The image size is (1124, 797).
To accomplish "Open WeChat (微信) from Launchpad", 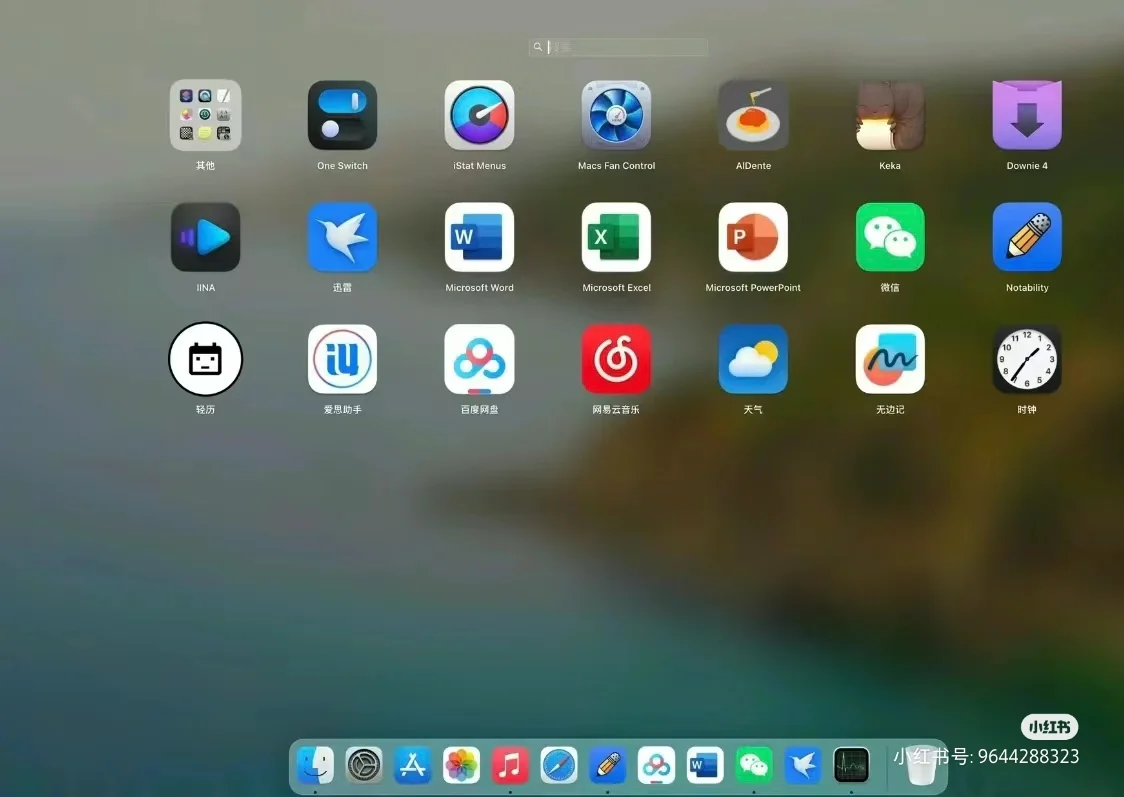I will (890, 237).
